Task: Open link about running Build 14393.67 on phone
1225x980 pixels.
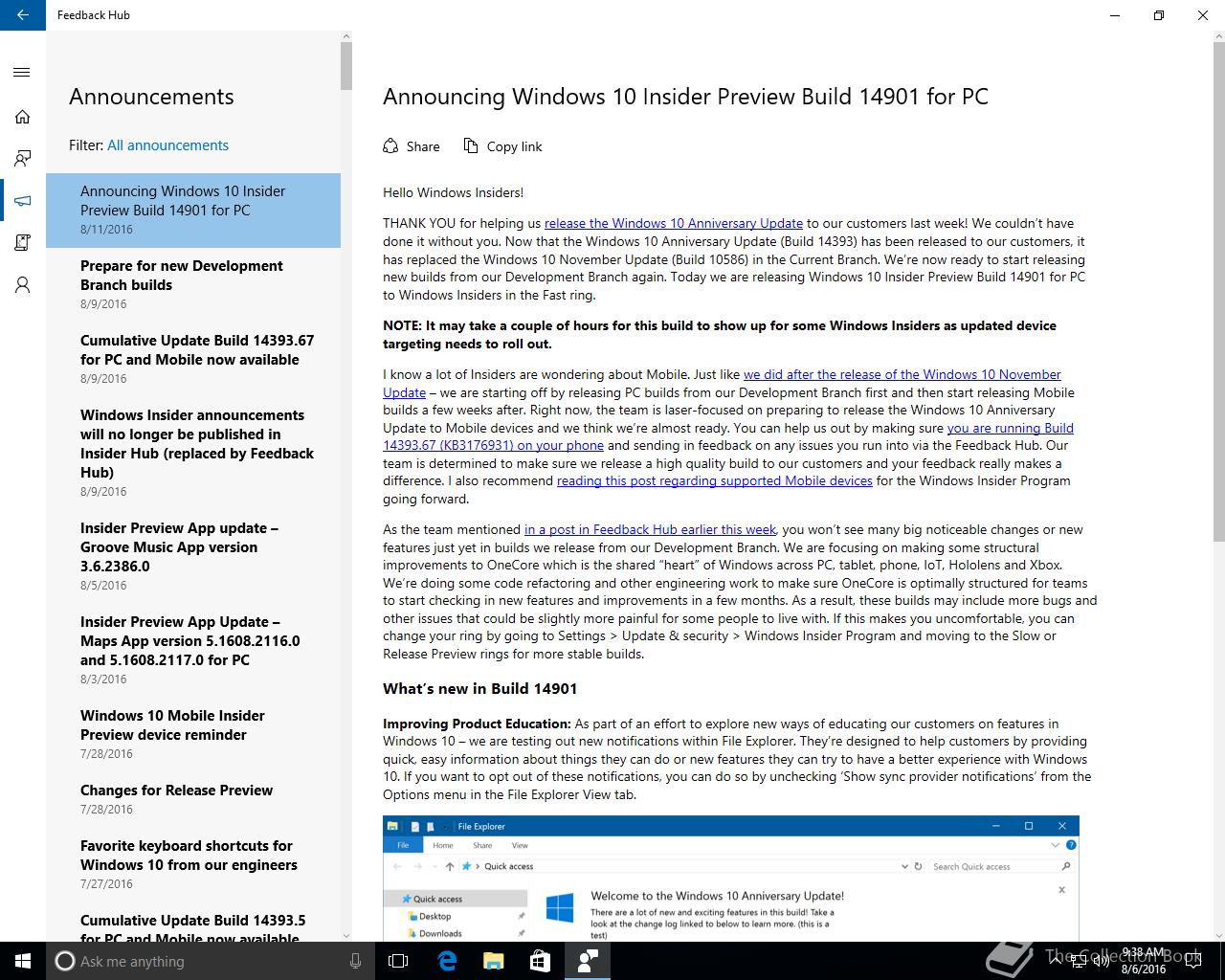Action: click(x=1010, y=428)
